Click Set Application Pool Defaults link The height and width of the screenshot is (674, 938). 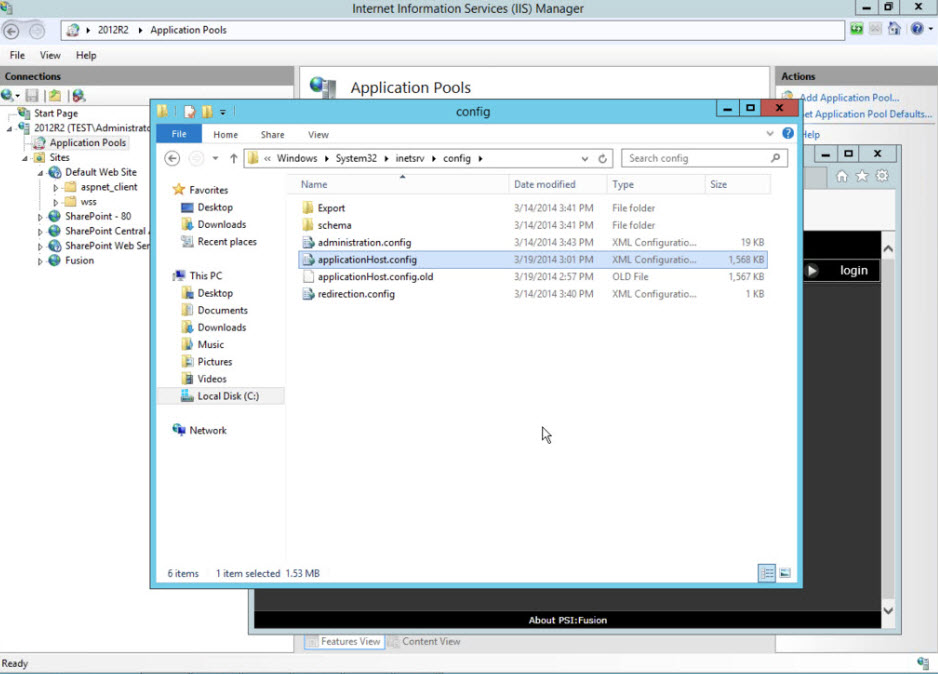click(x=867, y=114)
